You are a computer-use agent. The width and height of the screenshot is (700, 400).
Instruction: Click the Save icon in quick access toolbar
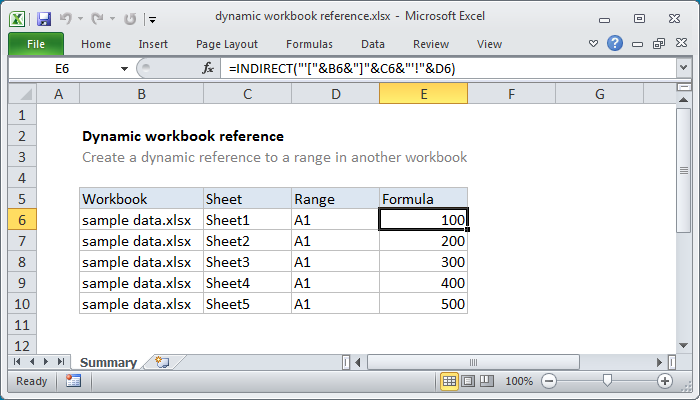43,17
